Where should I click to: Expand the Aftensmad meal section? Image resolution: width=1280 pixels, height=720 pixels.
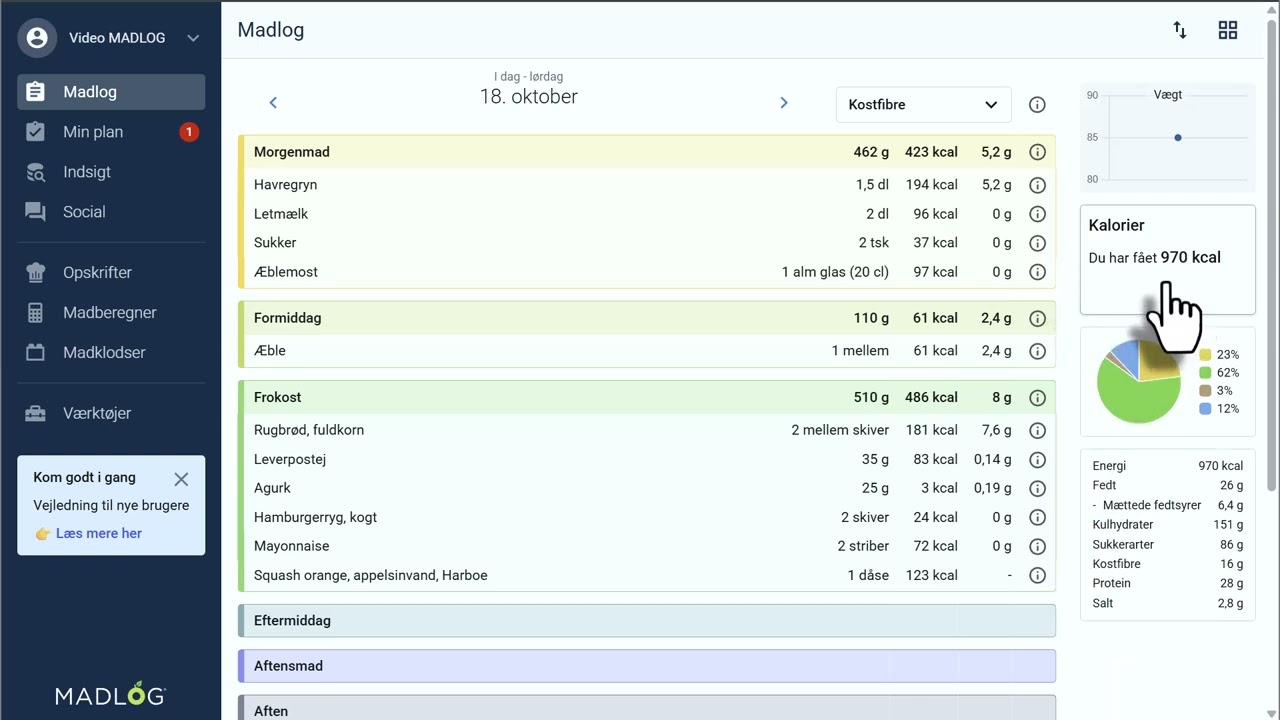pyautogui.click(x=646, y=666)
